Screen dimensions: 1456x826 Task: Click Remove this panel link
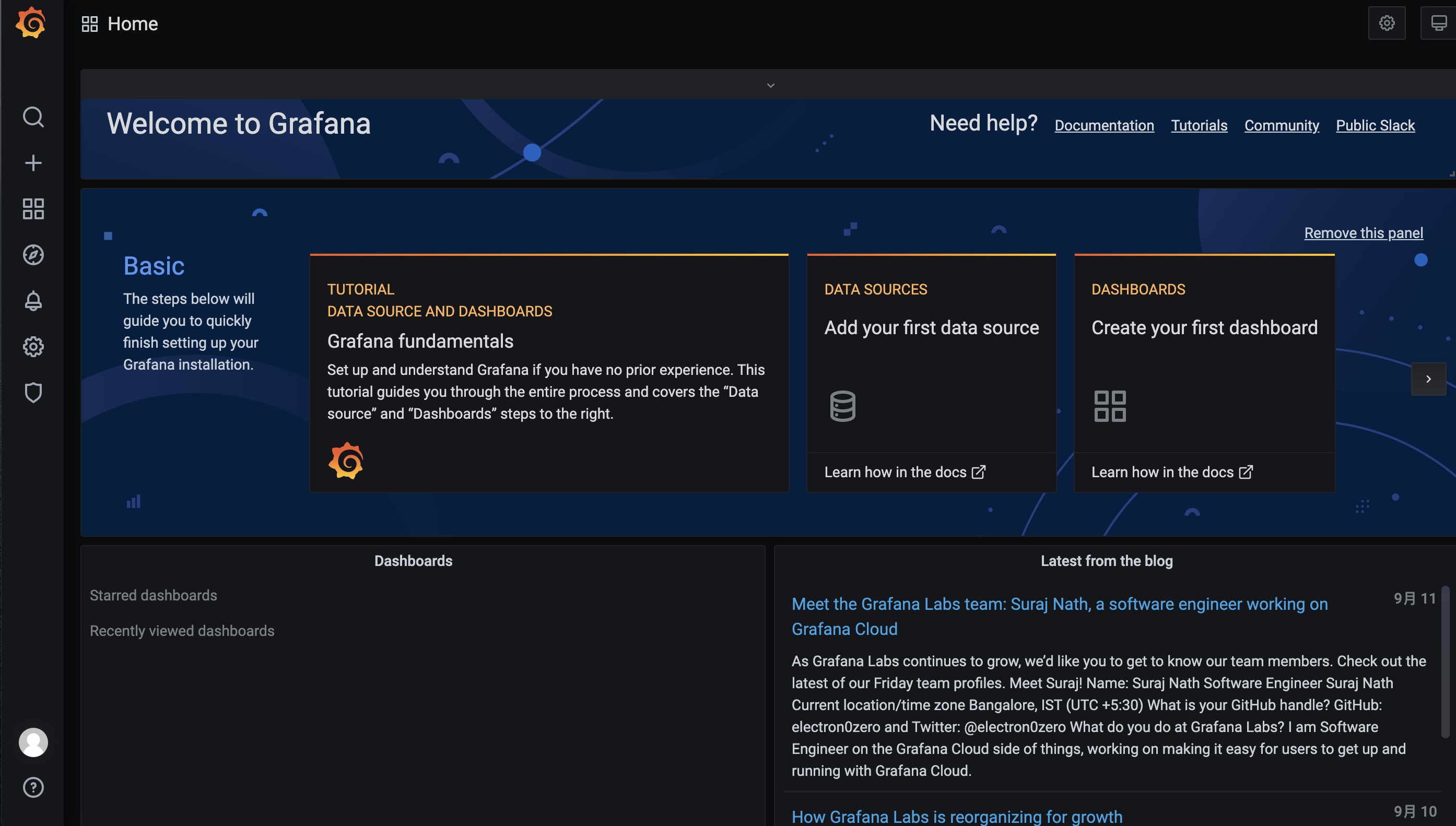pyautogui.click(x=1363, y=232)
